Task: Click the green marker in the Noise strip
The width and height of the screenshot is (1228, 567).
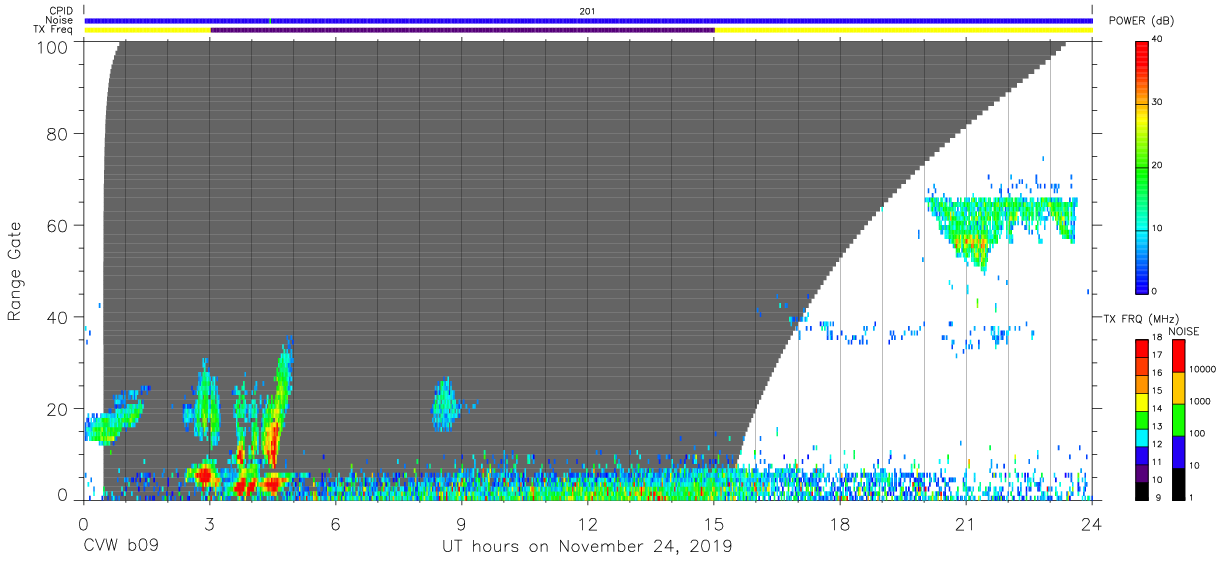Action: [x=270, y=20]
